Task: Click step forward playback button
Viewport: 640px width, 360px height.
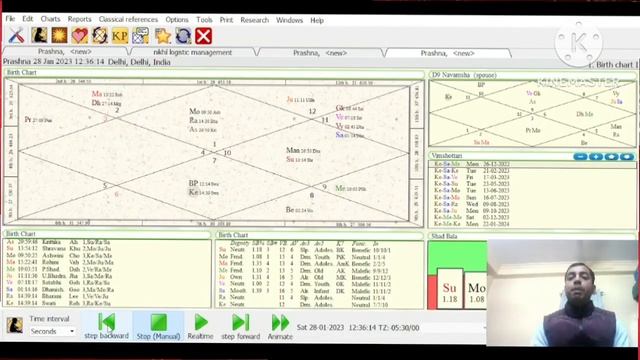Action: 240,327
